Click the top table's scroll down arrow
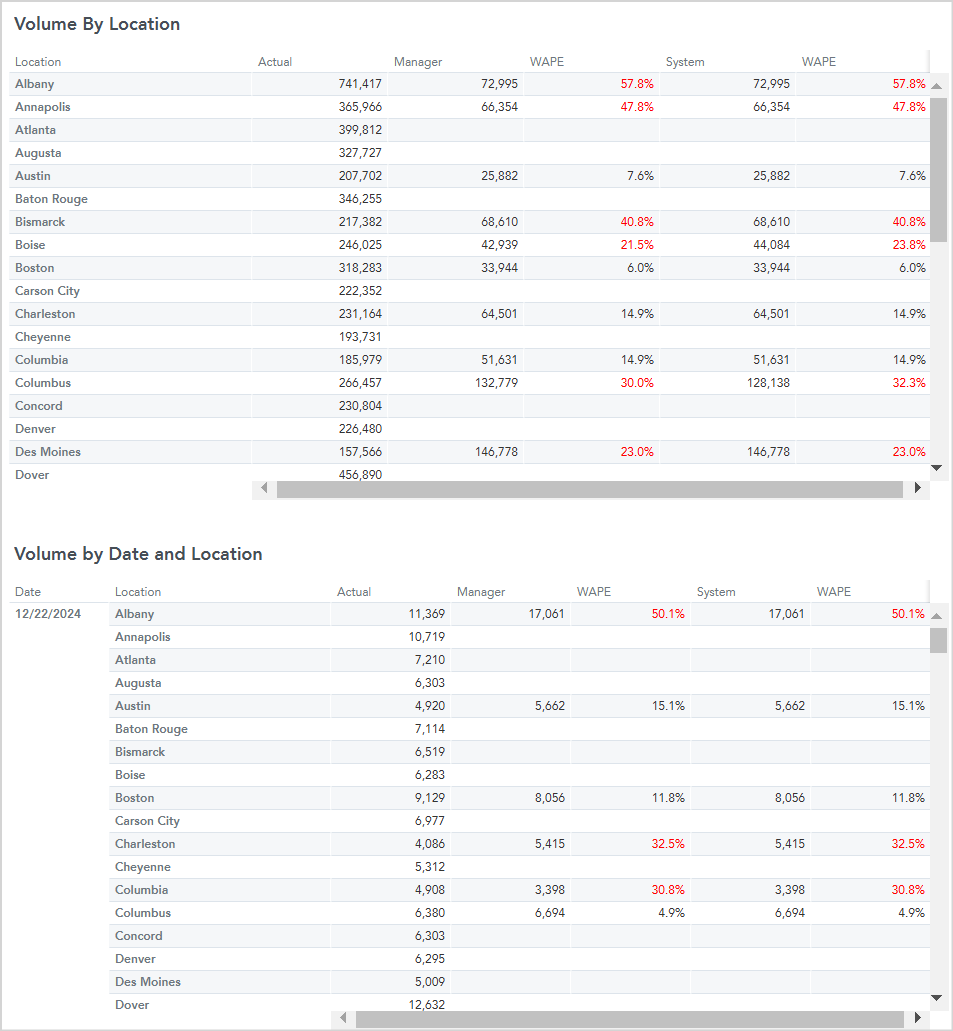953x1031 pixels. tap(937, 468)
